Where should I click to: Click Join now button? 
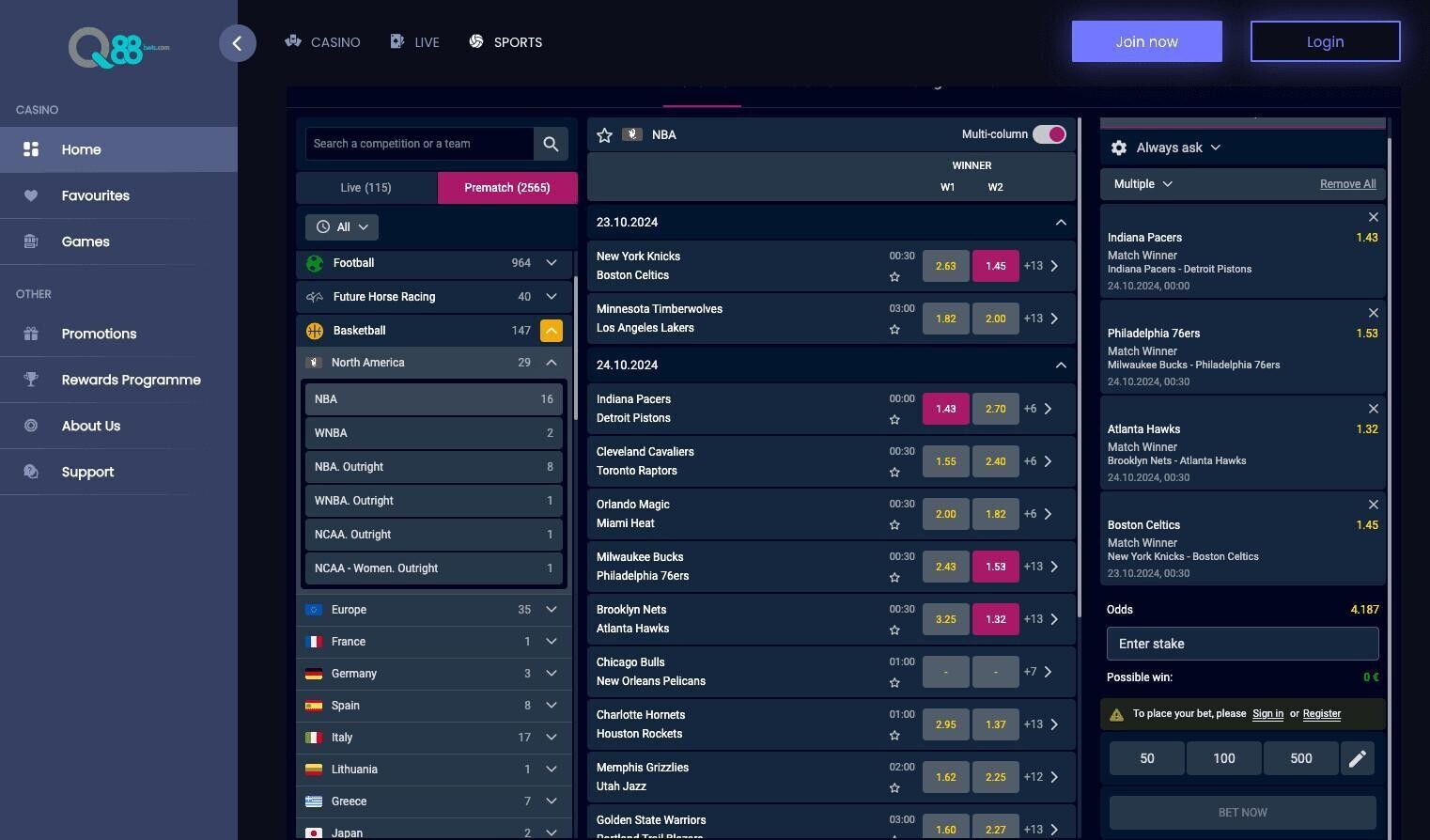click(x=1147, y=41)
